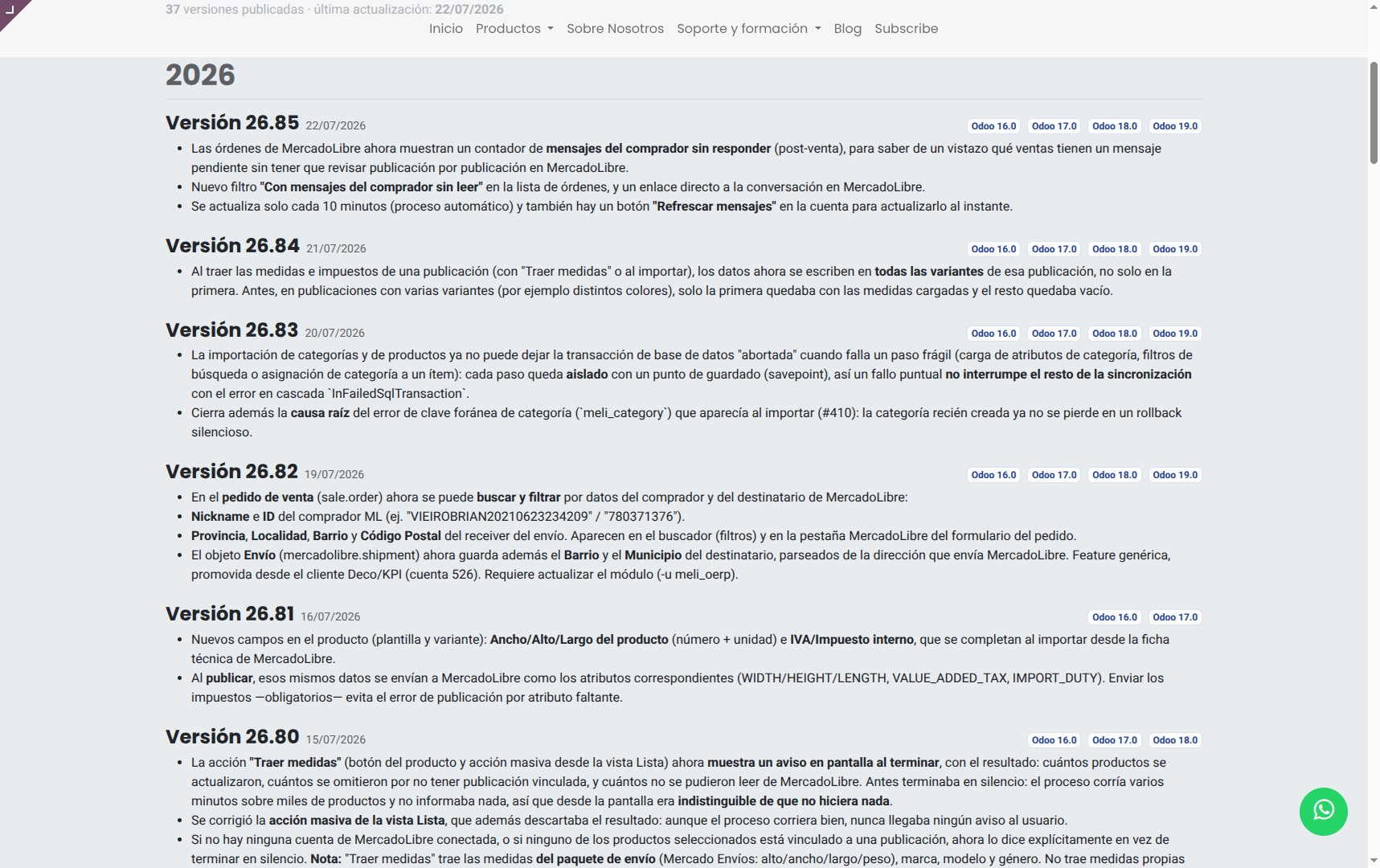The width and height of the screenshot is (1380, 868).
Task: Click the Versión 26.80 heading
Action: point(232,737)
